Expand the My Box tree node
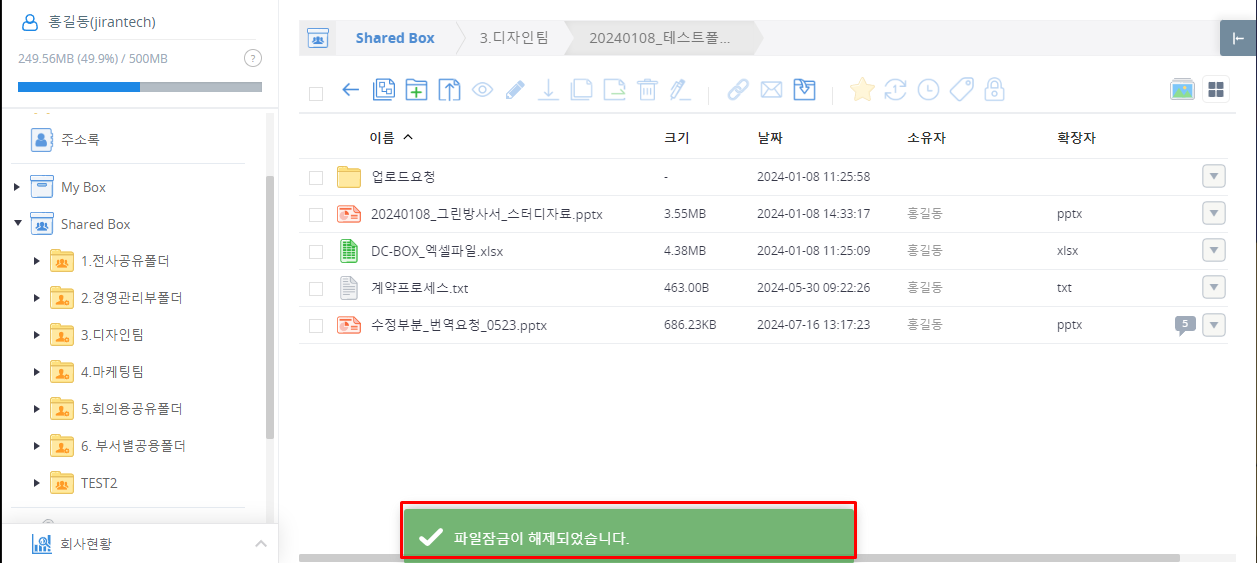 (17, 187)
